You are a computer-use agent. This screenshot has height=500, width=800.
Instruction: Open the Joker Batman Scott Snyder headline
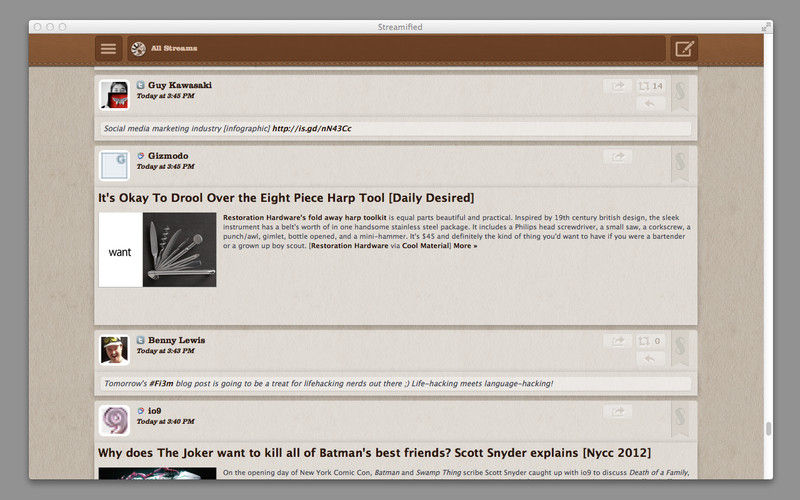(x=374, y=453)
